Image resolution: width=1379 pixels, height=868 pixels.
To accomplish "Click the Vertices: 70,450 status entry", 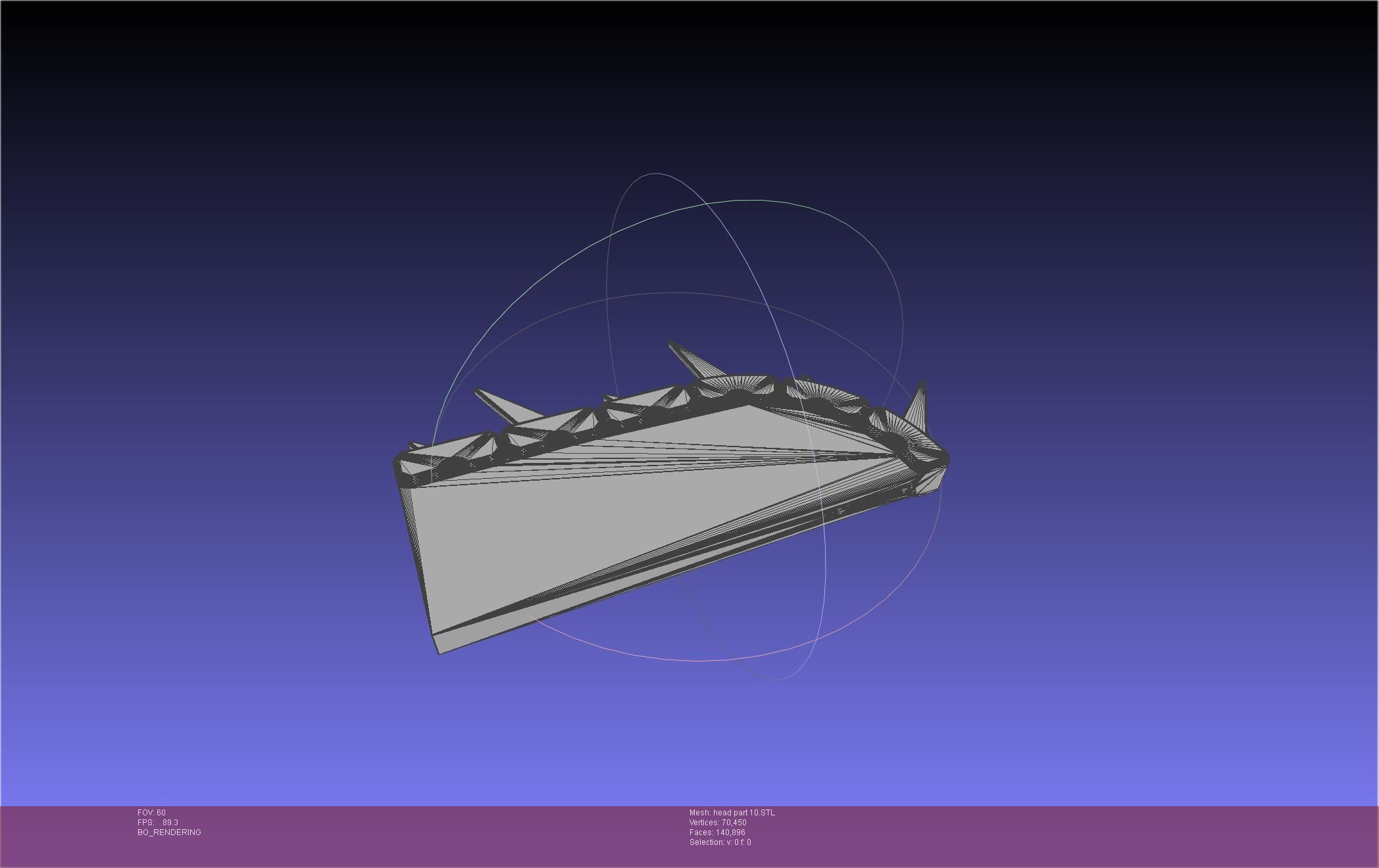I will pos(718,823).
